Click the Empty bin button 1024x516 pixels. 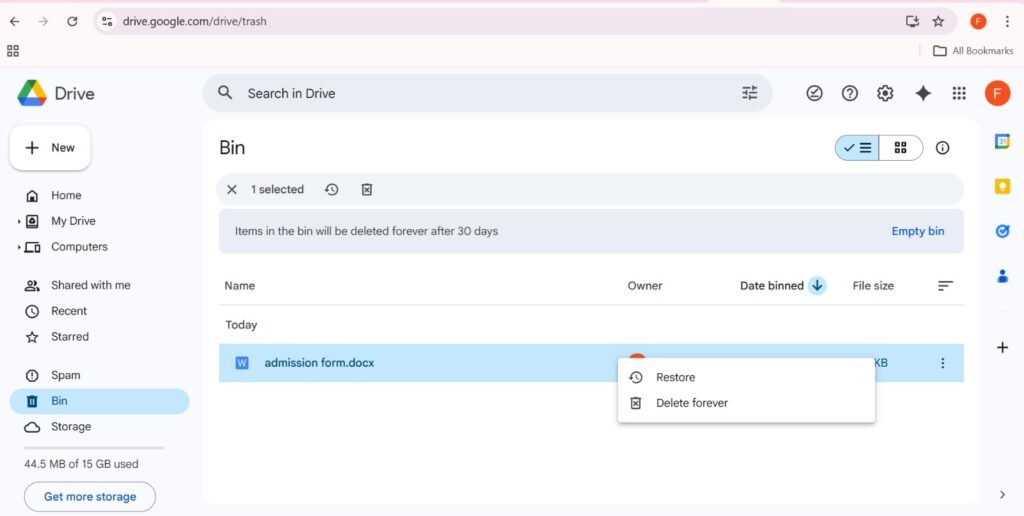(917, 231)
